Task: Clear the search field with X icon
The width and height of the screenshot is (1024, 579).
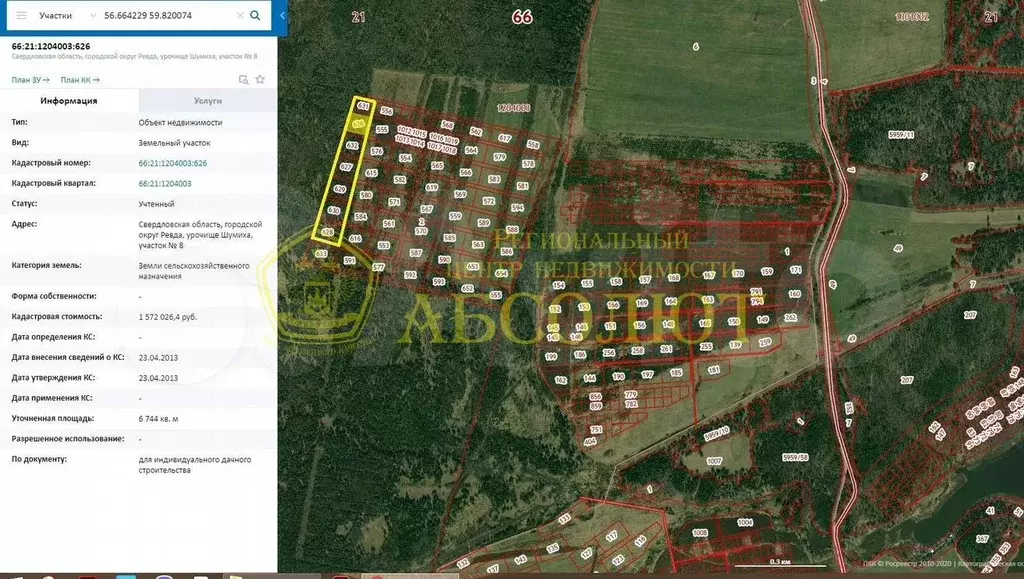Action: click(240, 15)
